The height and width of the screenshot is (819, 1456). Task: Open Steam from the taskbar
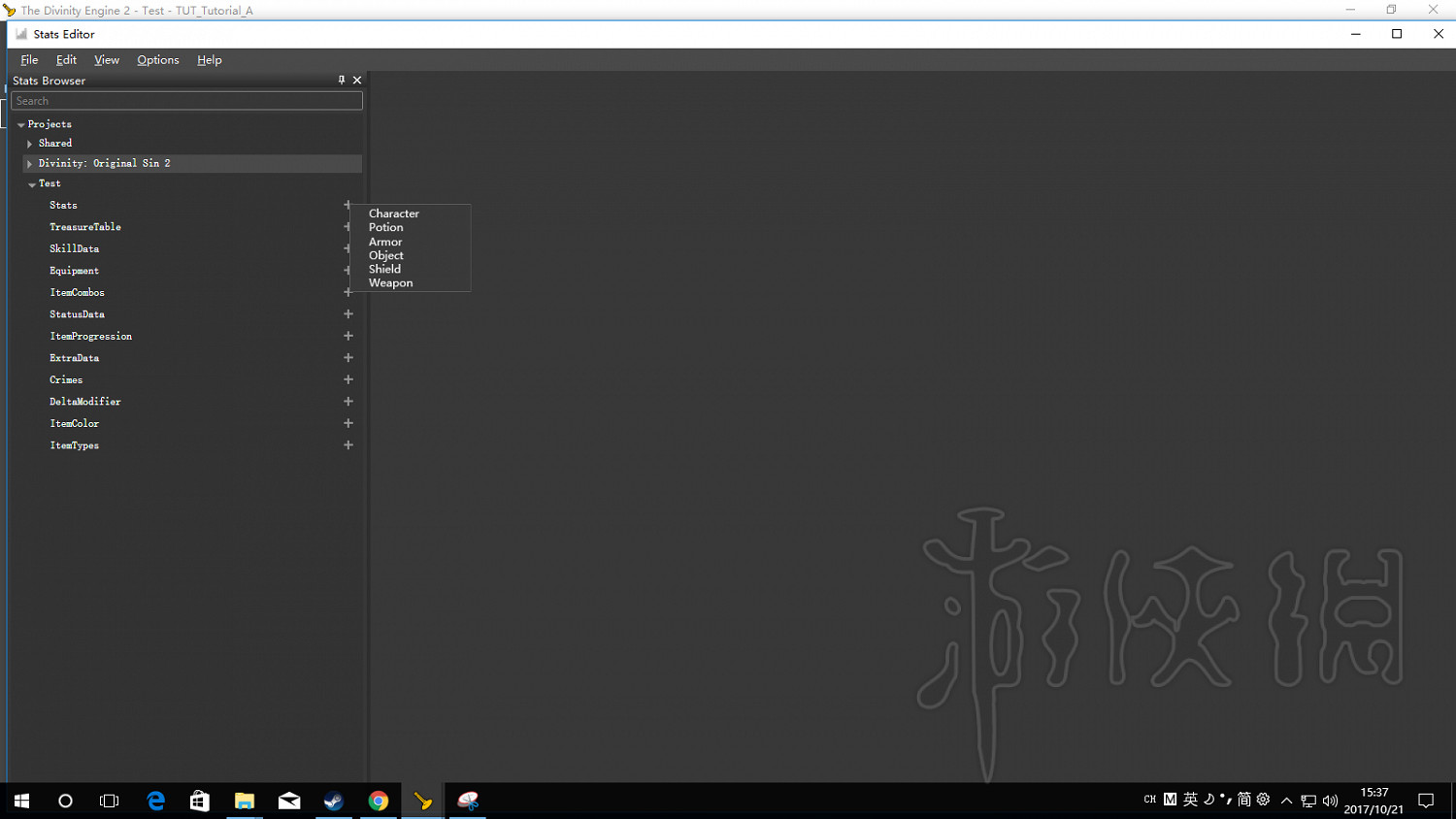tap(334, 801)
